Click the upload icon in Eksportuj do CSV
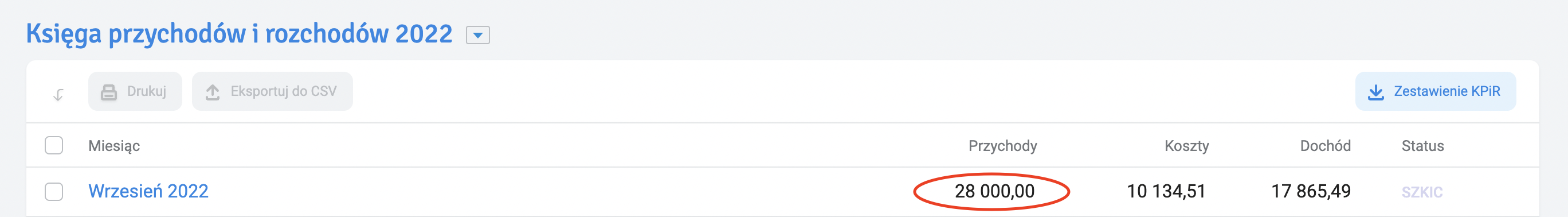1568x217 pixels. coord(213,92)
